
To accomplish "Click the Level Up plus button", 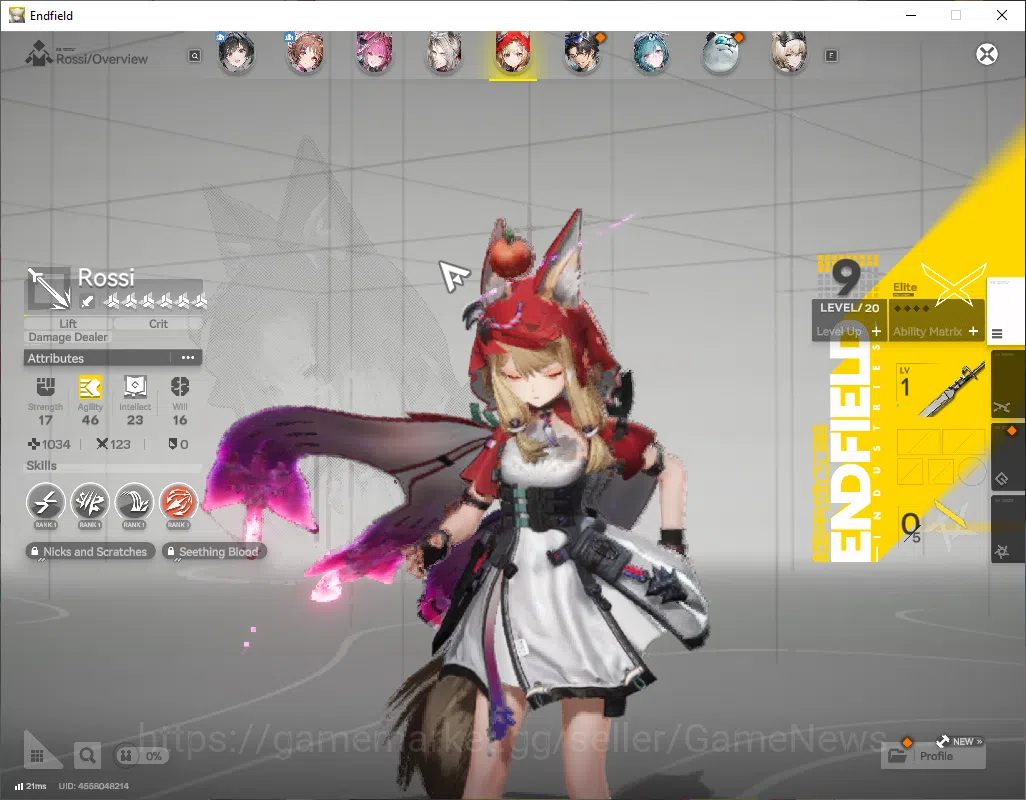I will coord(876,332).
